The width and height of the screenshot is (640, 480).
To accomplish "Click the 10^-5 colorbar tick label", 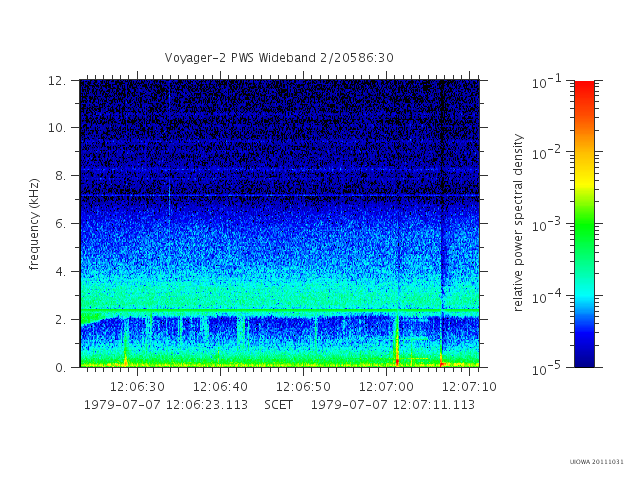I will (547, 369).
